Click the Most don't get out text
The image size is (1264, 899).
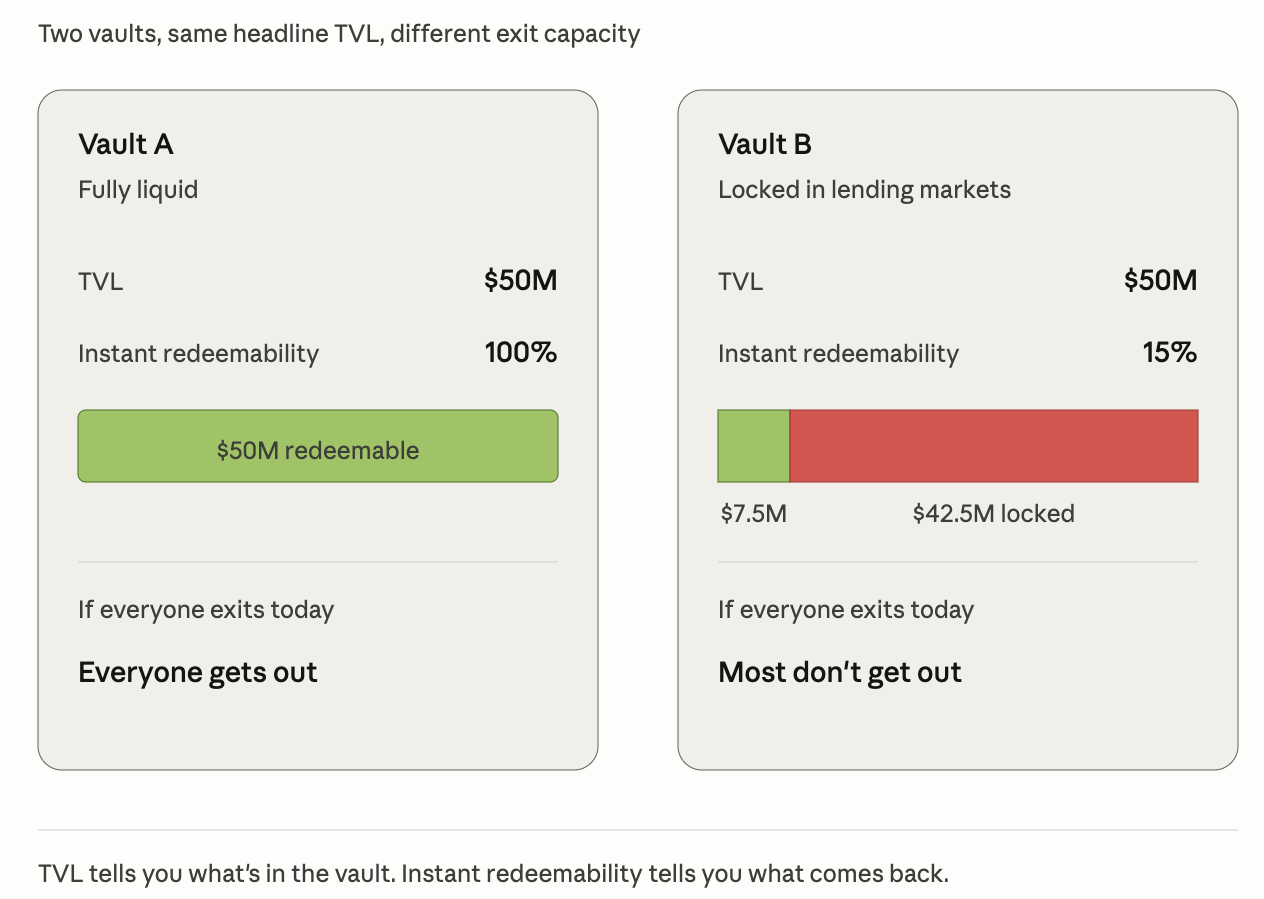(840, 672)
